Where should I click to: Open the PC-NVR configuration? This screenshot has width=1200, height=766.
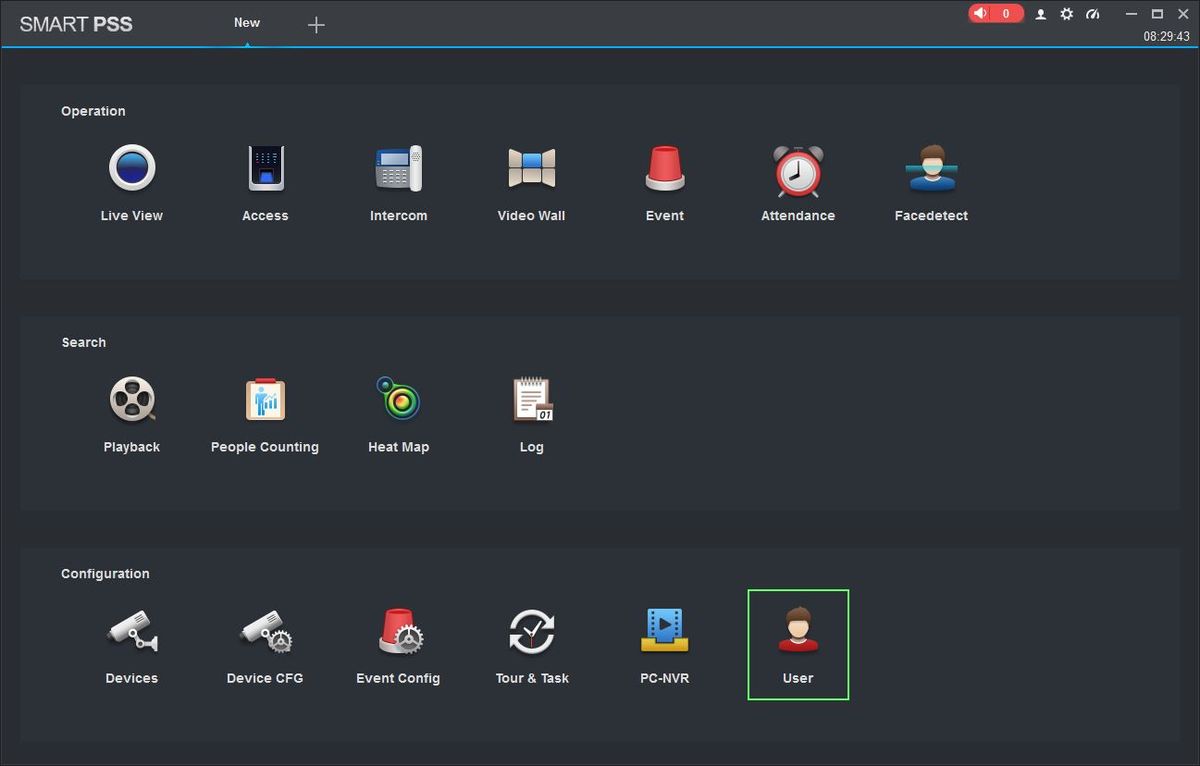pos(664,632)
